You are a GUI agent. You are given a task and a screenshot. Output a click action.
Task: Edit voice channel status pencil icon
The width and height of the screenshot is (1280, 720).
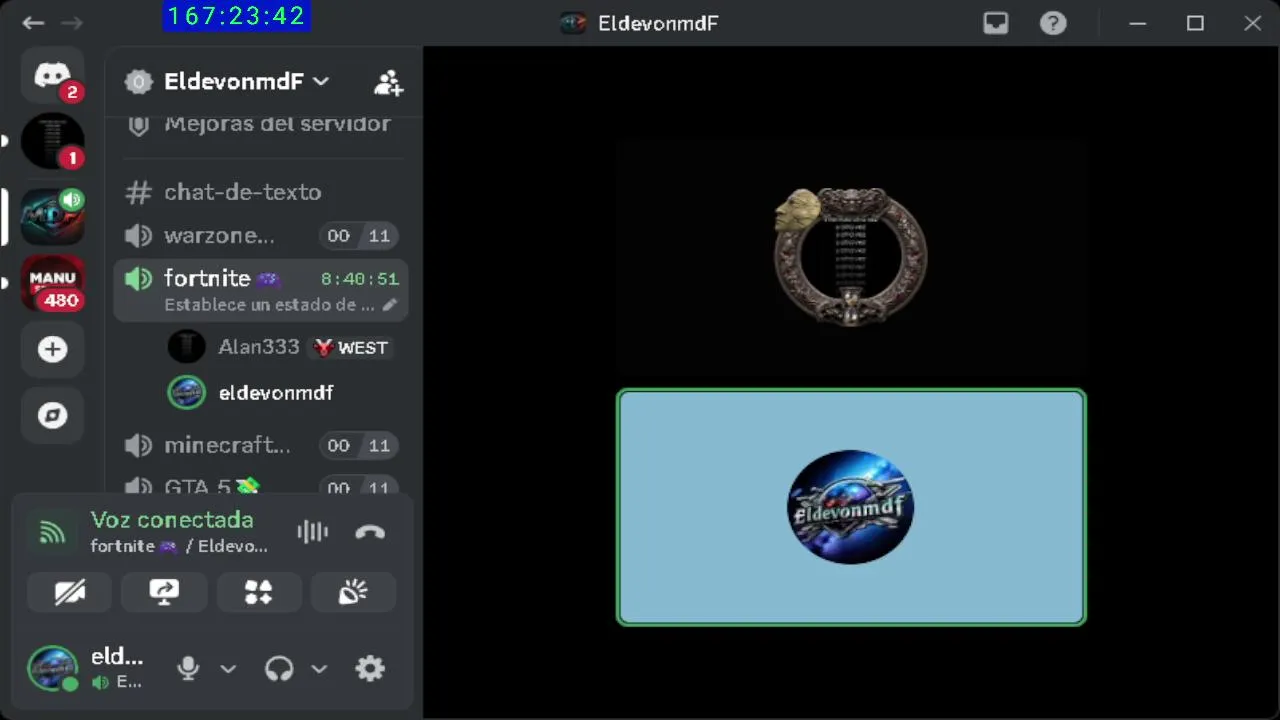pos(390,305)
